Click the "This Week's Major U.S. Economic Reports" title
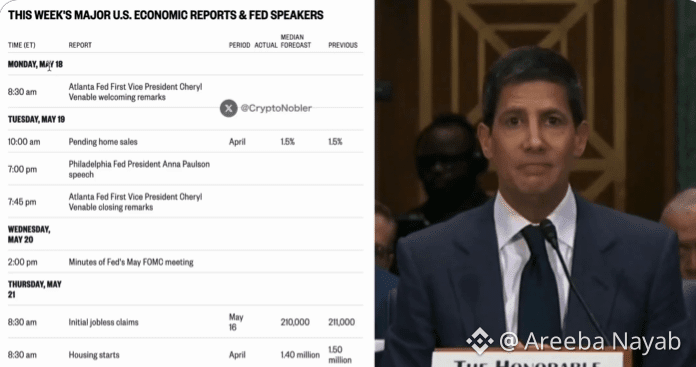Screen dimensions: 696x367 pyautogui.click(x=166, y=15)
